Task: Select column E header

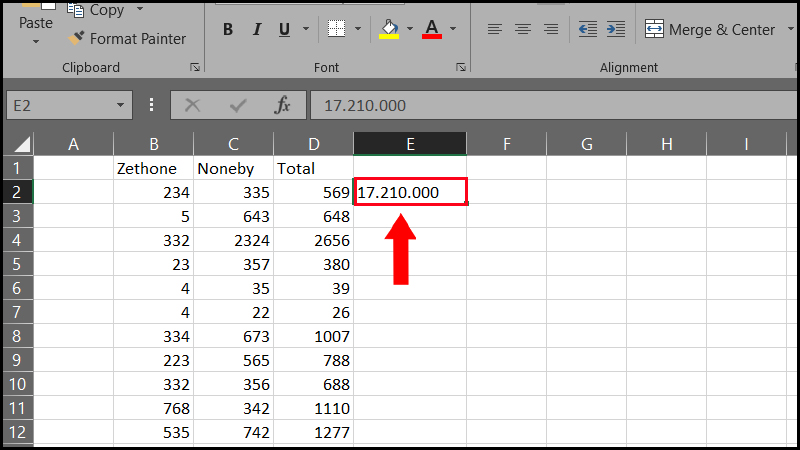Action: click(410, 144)
